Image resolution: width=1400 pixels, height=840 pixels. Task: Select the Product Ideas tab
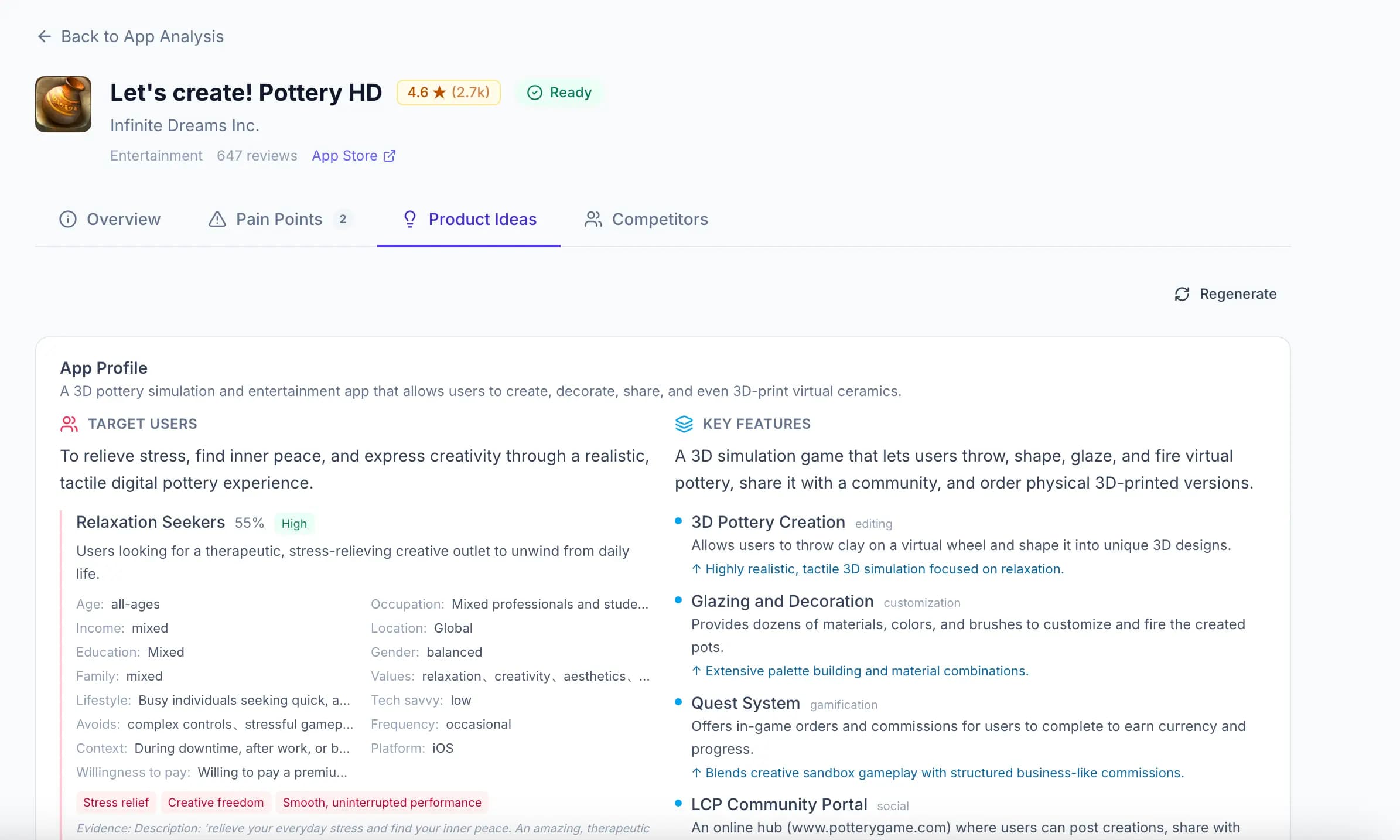tap(469, 219)
